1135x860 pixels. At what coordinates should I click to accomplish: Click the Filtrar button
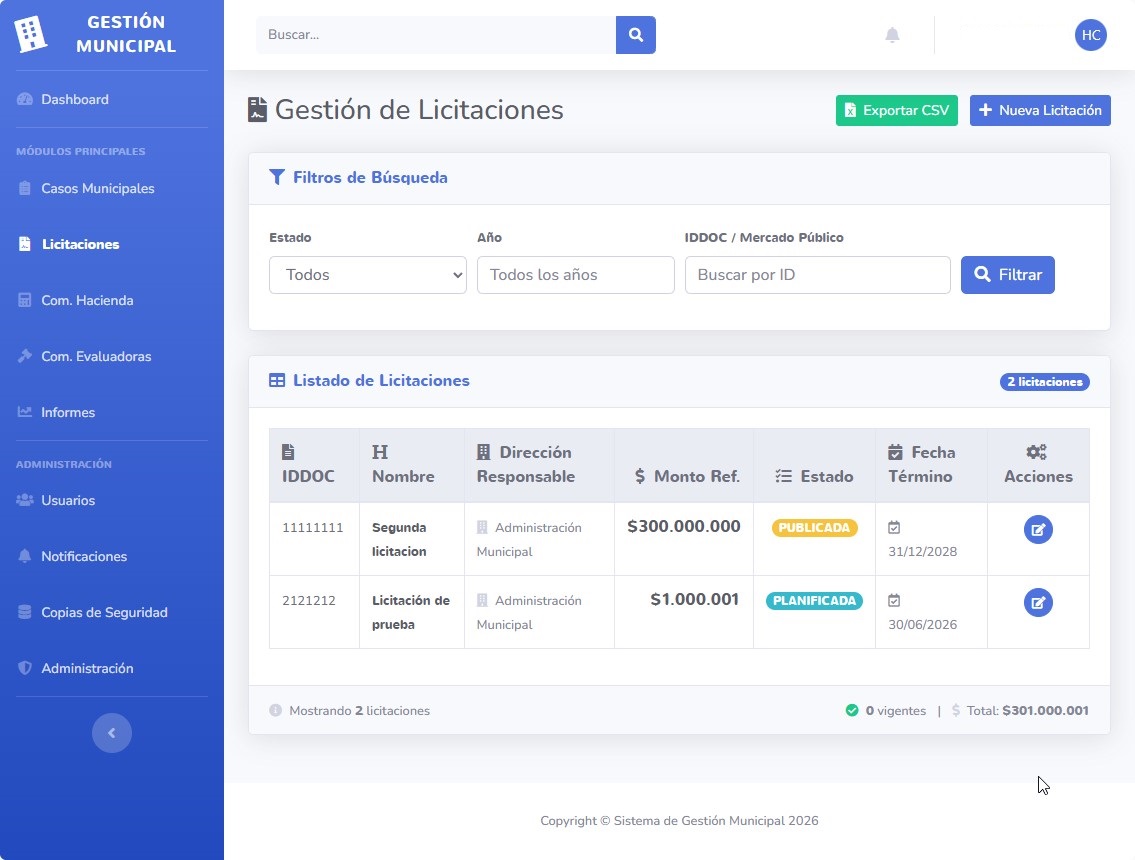1007,275
